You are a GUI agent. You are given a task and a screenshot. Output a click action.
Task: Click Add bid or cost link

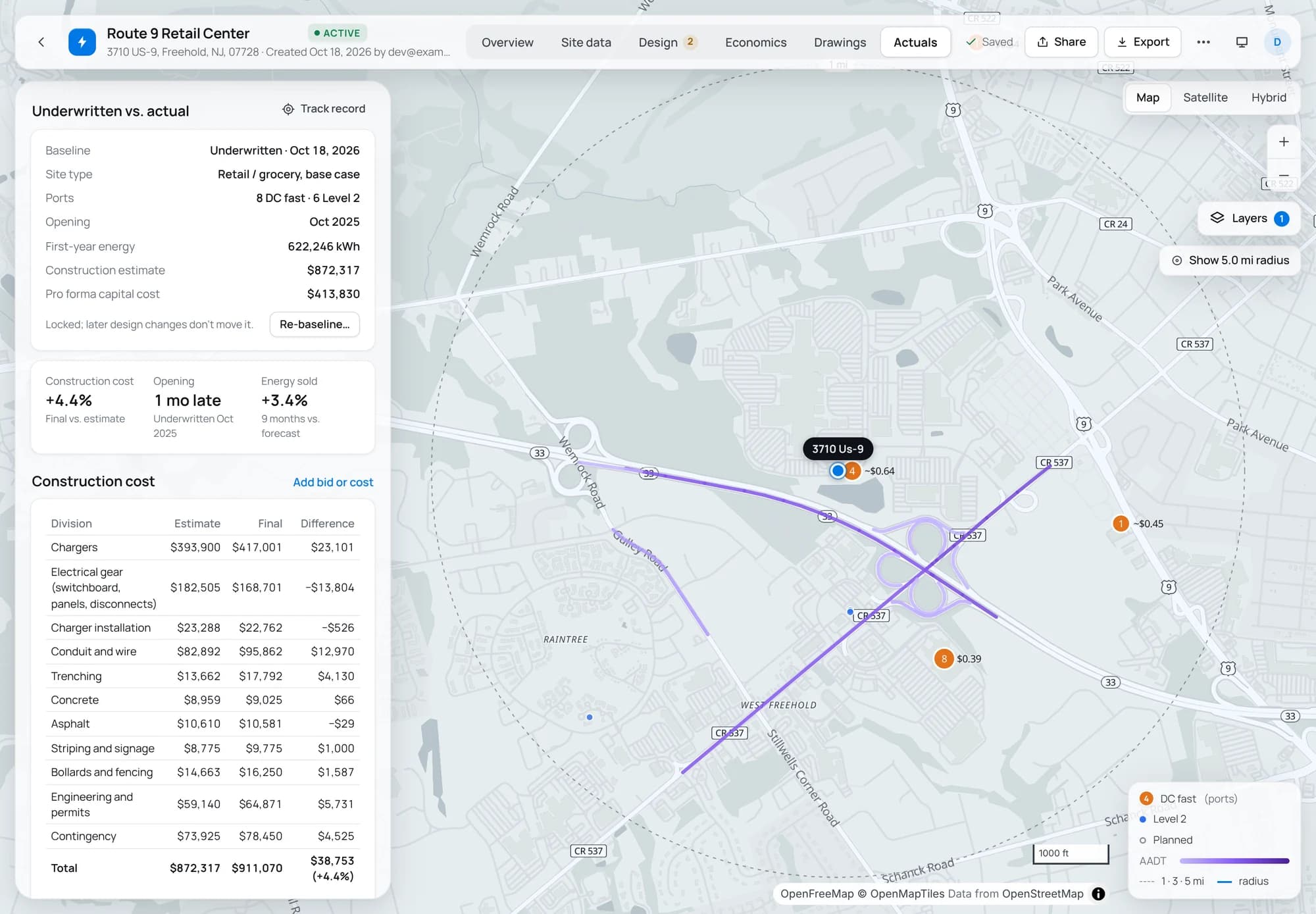pyautogui.click(x=333, y=482)
